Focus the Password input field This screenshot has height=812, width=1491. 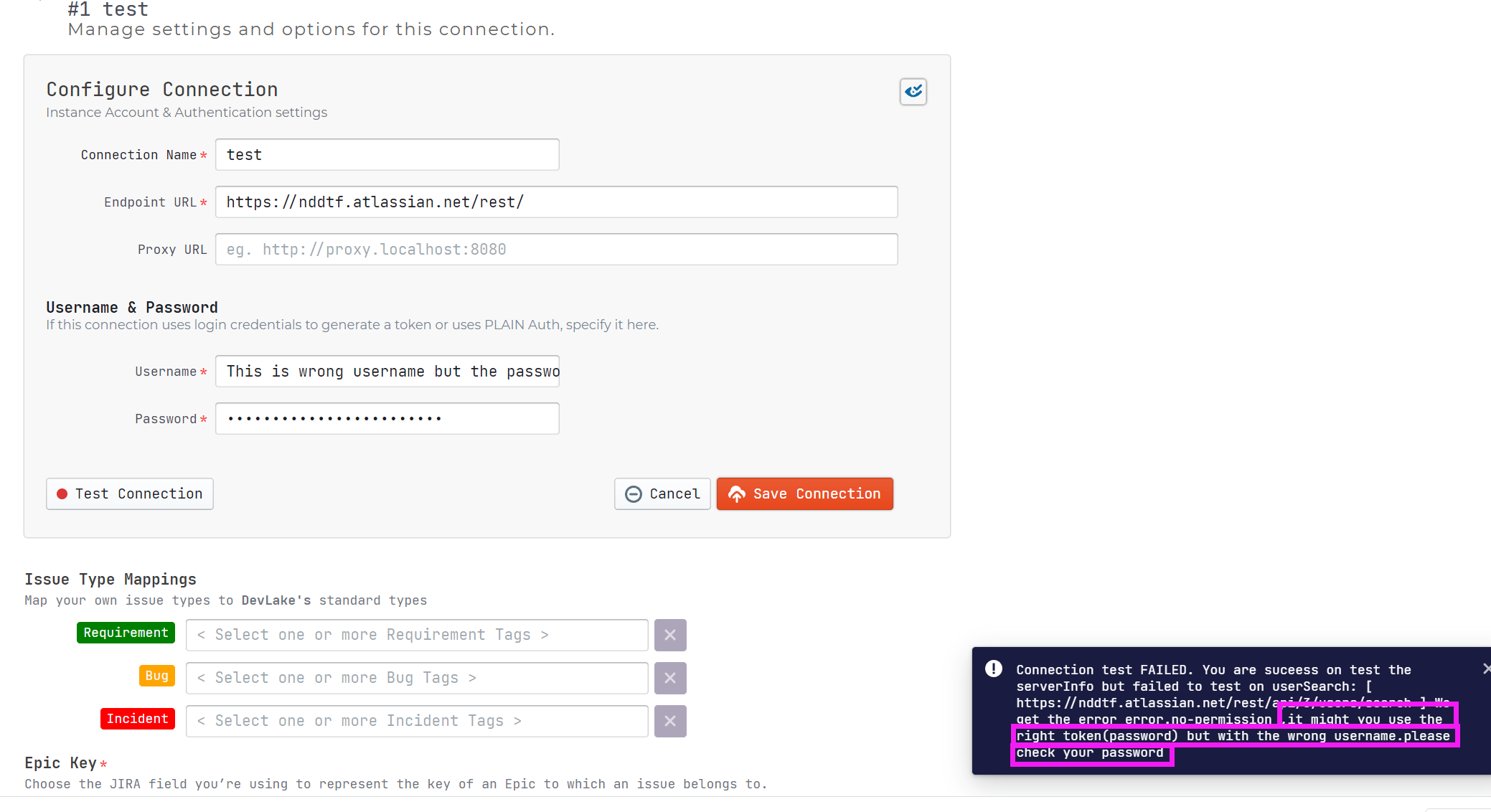coord(387,419)
